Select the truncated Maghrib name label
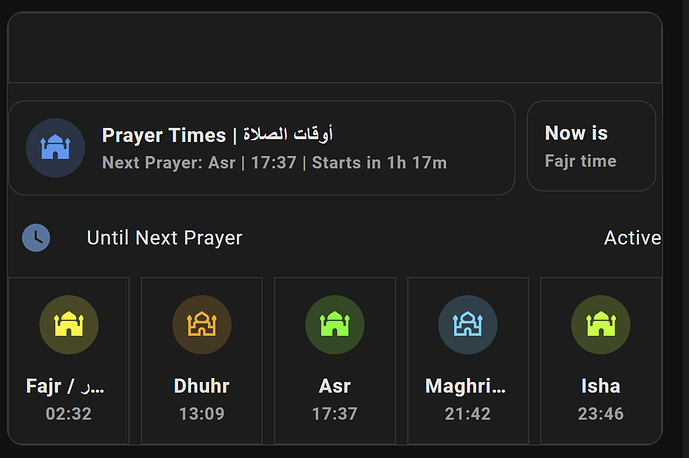 coord(466,386)
